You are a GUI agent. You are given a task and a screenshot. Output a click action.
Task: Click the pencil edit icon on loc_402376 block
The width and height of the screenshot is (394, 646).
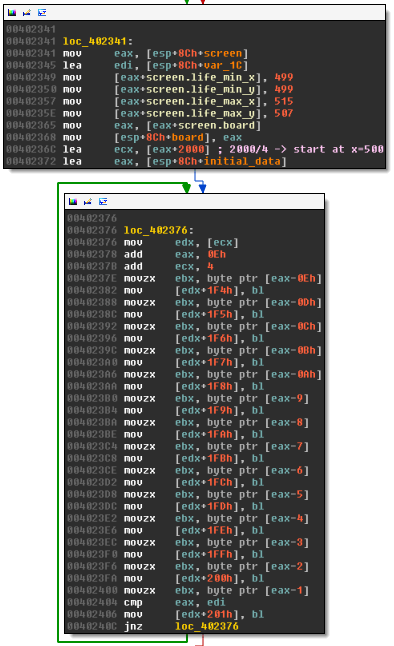(88, 201)
